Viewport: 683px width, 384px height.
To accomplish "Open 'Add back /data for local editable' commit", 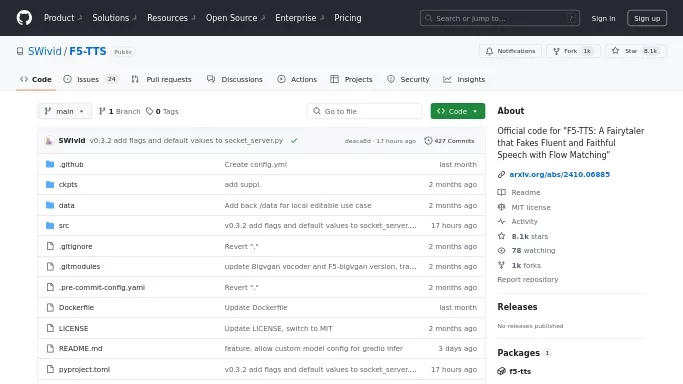I will 298,205.
